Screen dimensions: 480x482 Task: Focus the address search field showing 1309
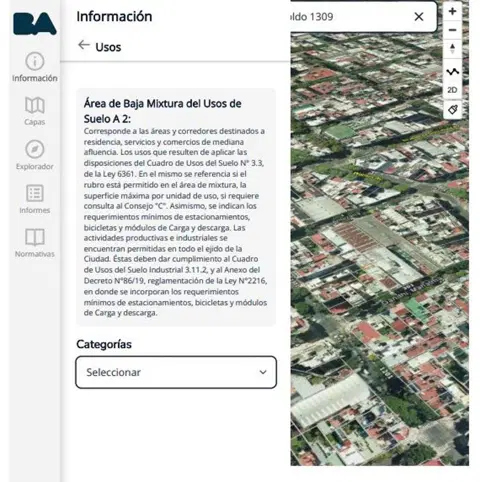[348, 17]
